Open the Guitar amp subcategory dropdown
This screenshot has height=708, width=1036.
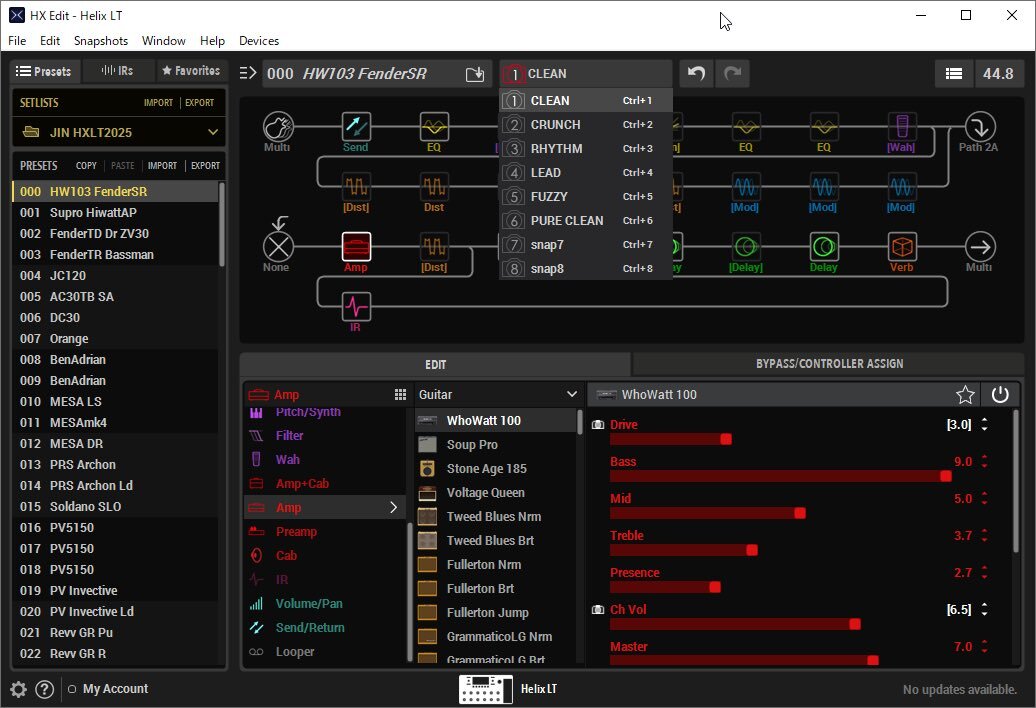coord(497,395)
